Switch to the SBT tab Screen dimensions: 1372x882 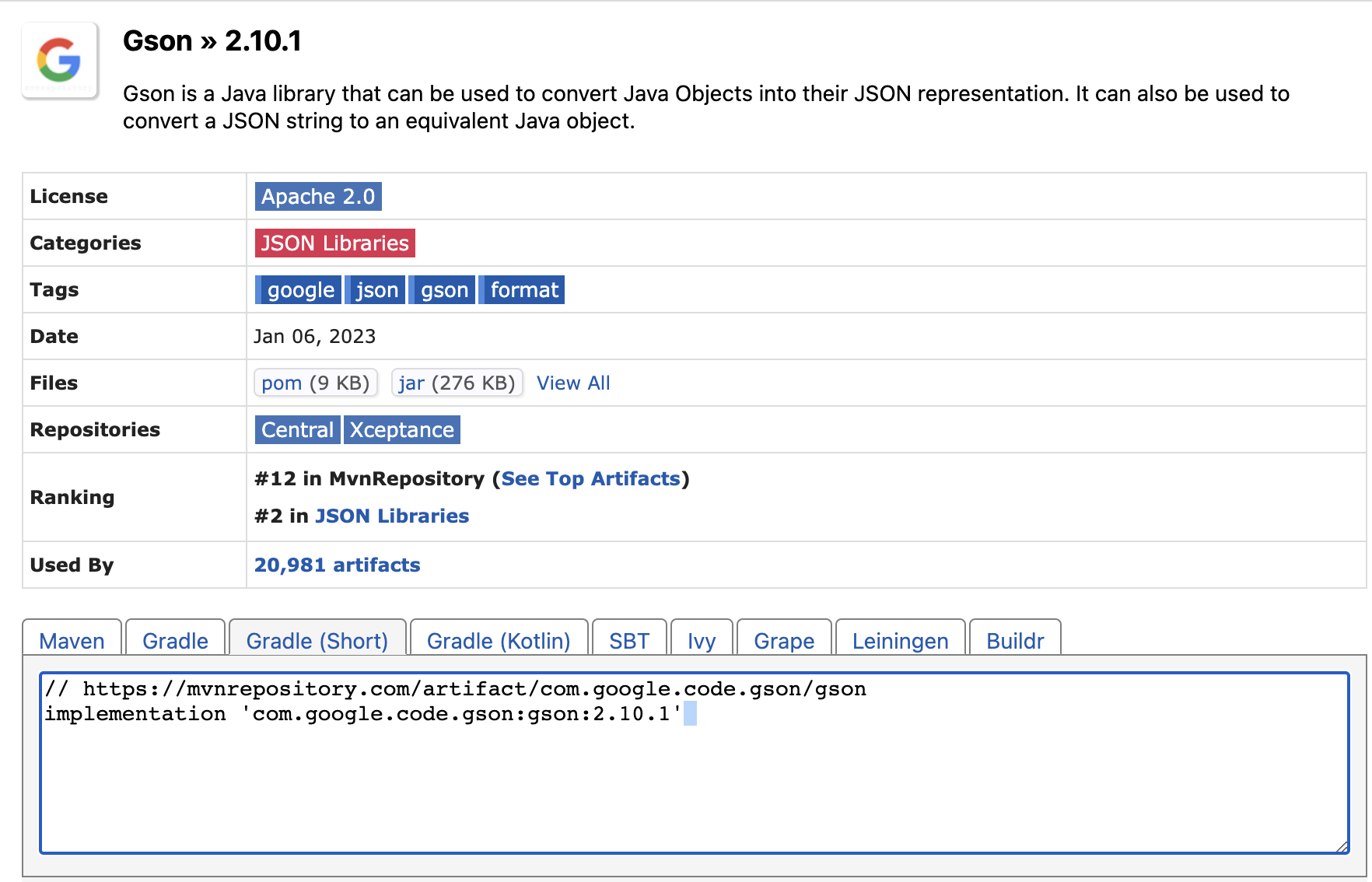click(x=629, y=639)
